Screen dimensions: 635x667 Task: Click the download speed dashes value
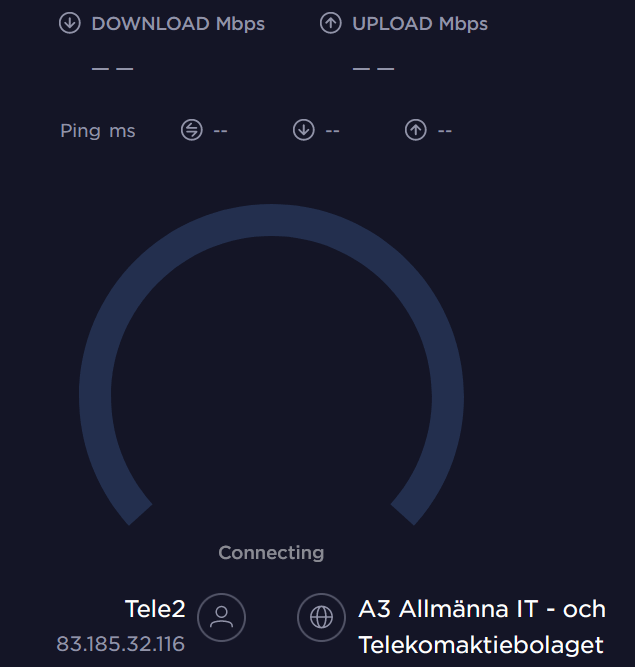pos(112,68)
